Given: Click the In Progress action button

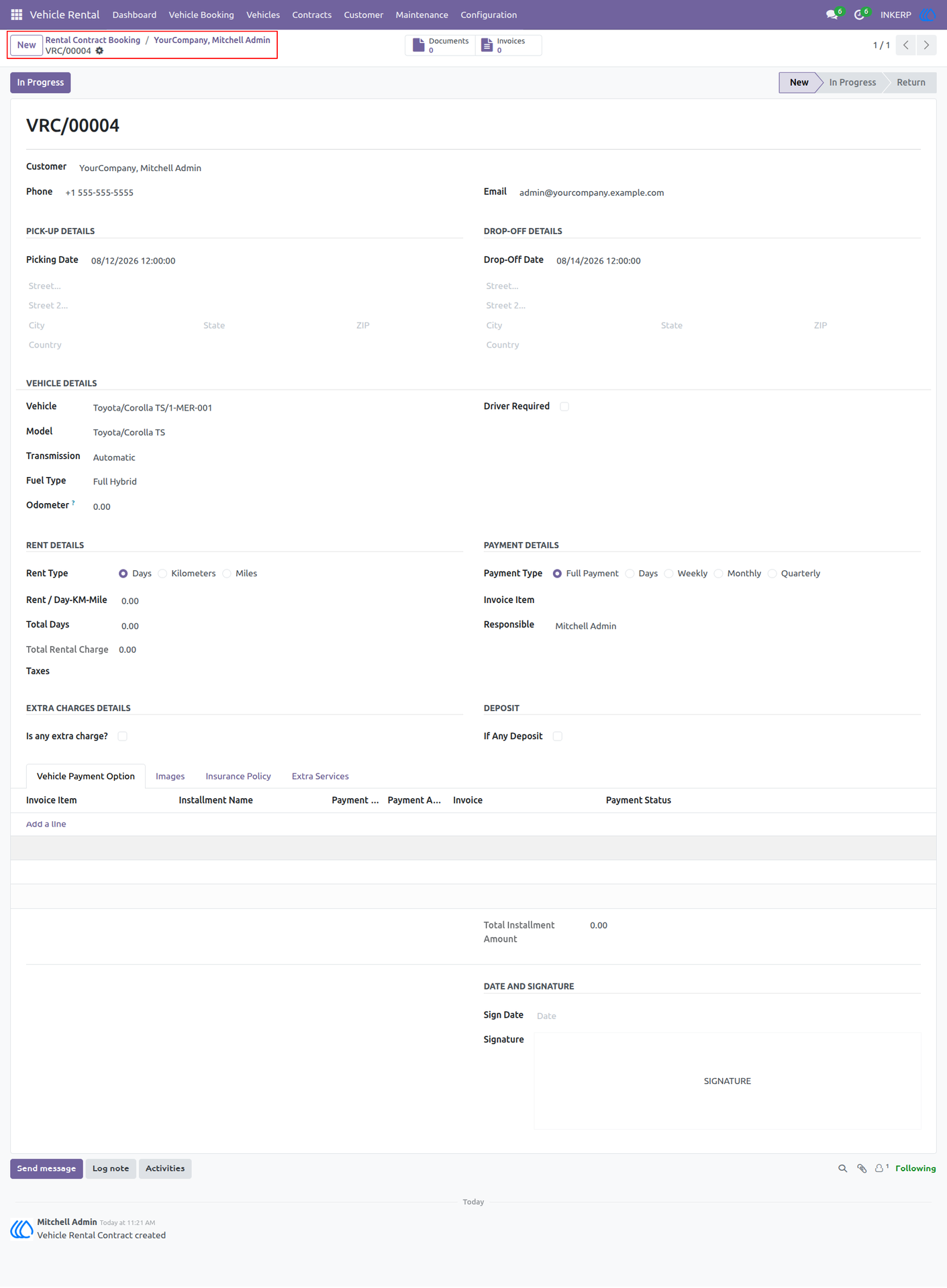Looking at the screenshot, I should (x=40, y=83).
